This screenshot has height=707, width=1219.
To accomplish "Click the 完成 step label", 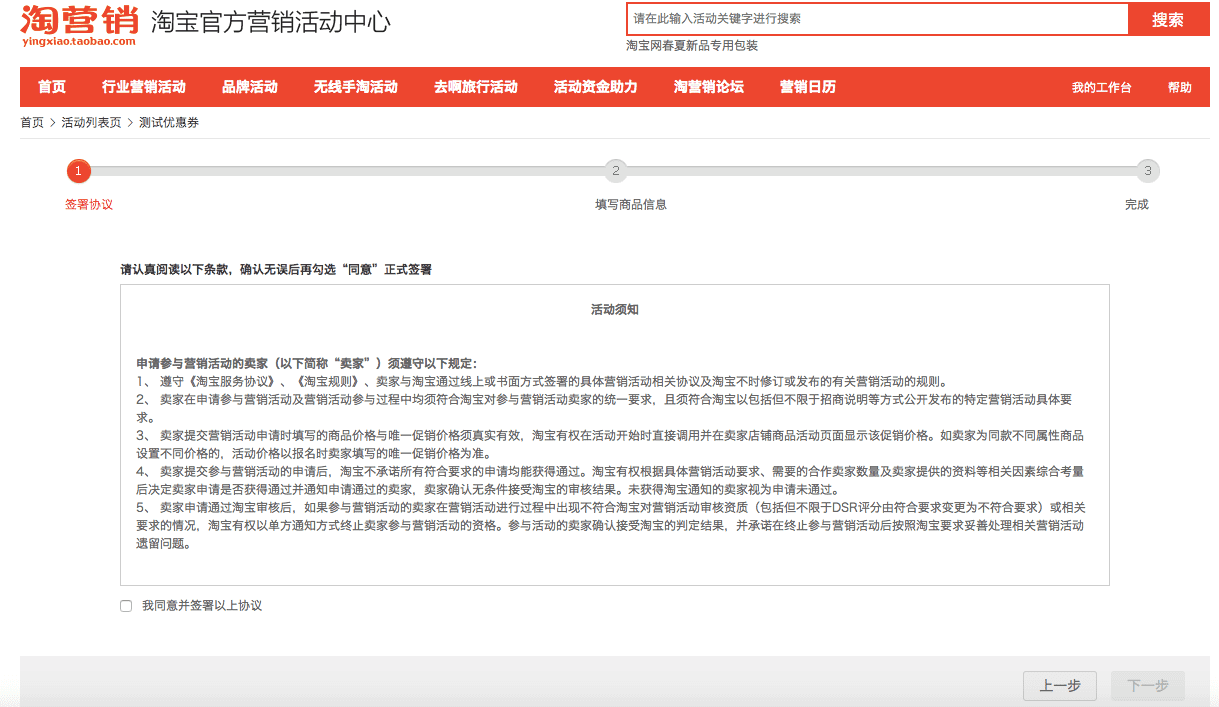I will (1137, 204).
